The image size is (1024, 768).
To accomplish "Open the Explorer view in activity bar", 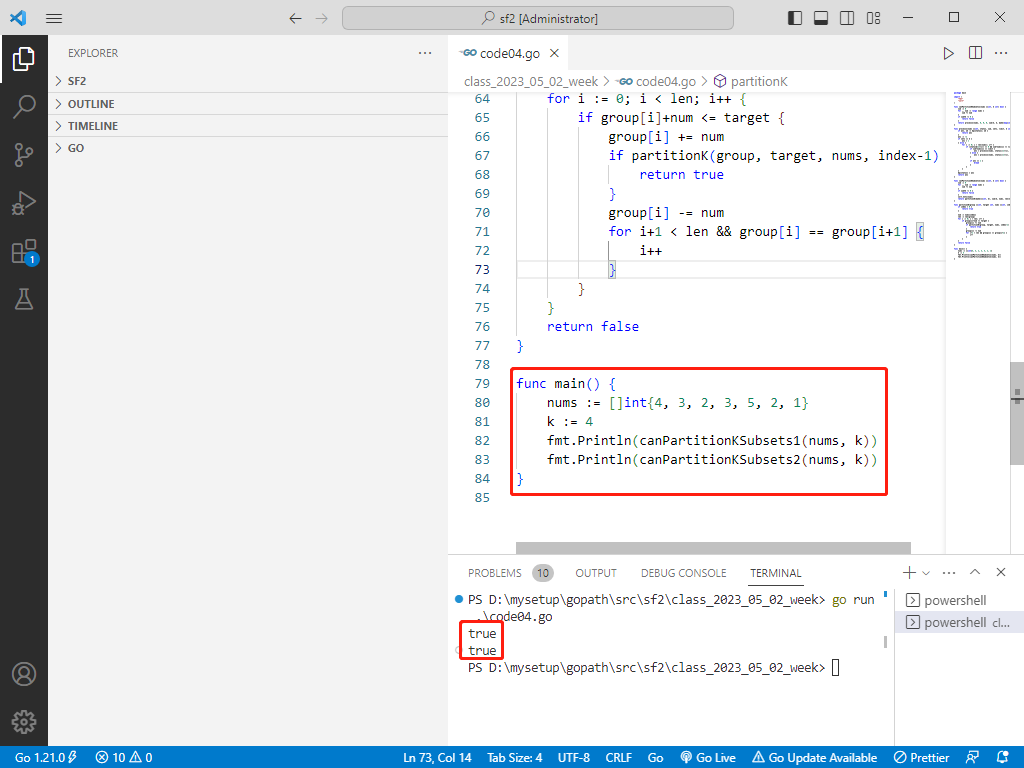I will [x=24, y=59].
